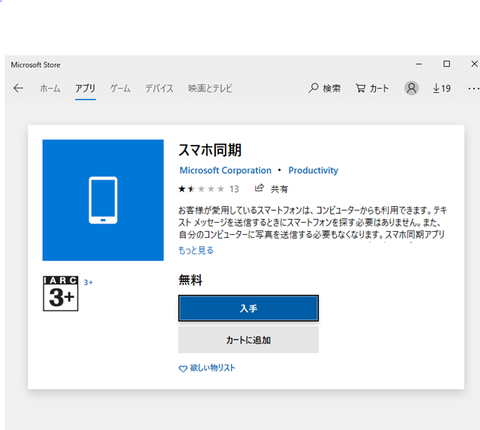Click the スマホ同期 app tile image

(x=103, y=200)
